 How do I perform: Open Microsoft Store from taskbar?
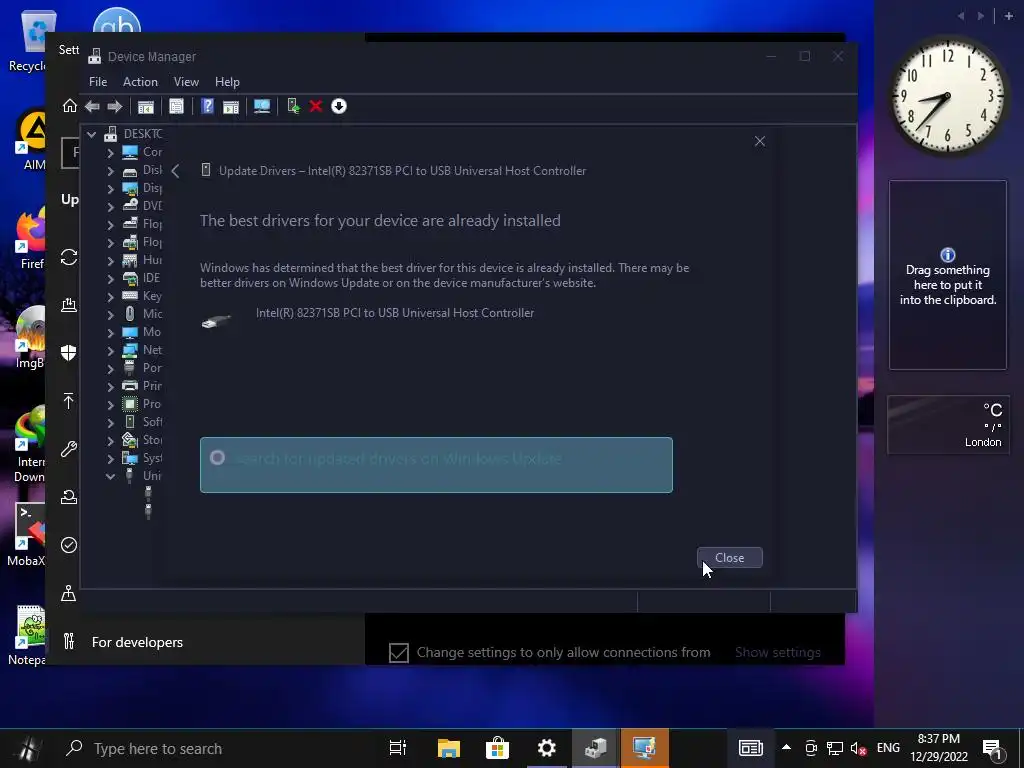497,748
